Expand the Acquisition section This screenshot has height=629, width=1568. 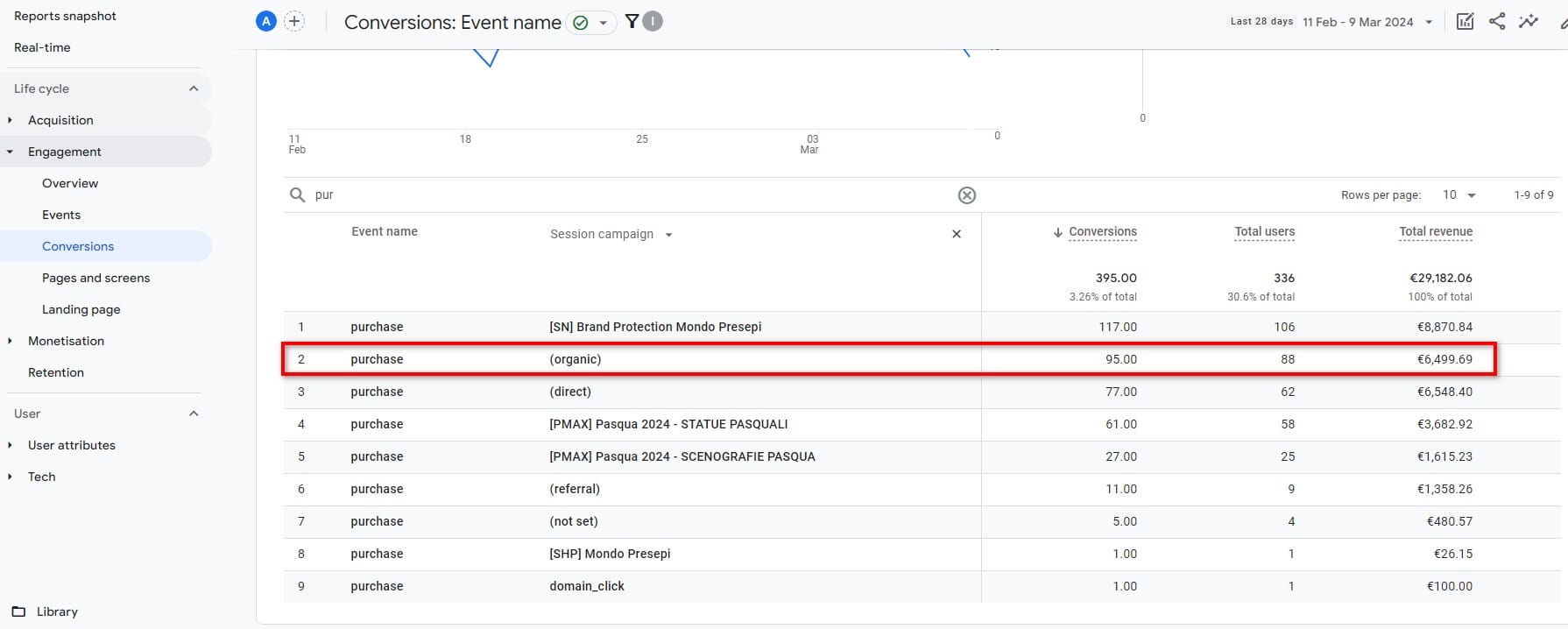pos(60,120)
